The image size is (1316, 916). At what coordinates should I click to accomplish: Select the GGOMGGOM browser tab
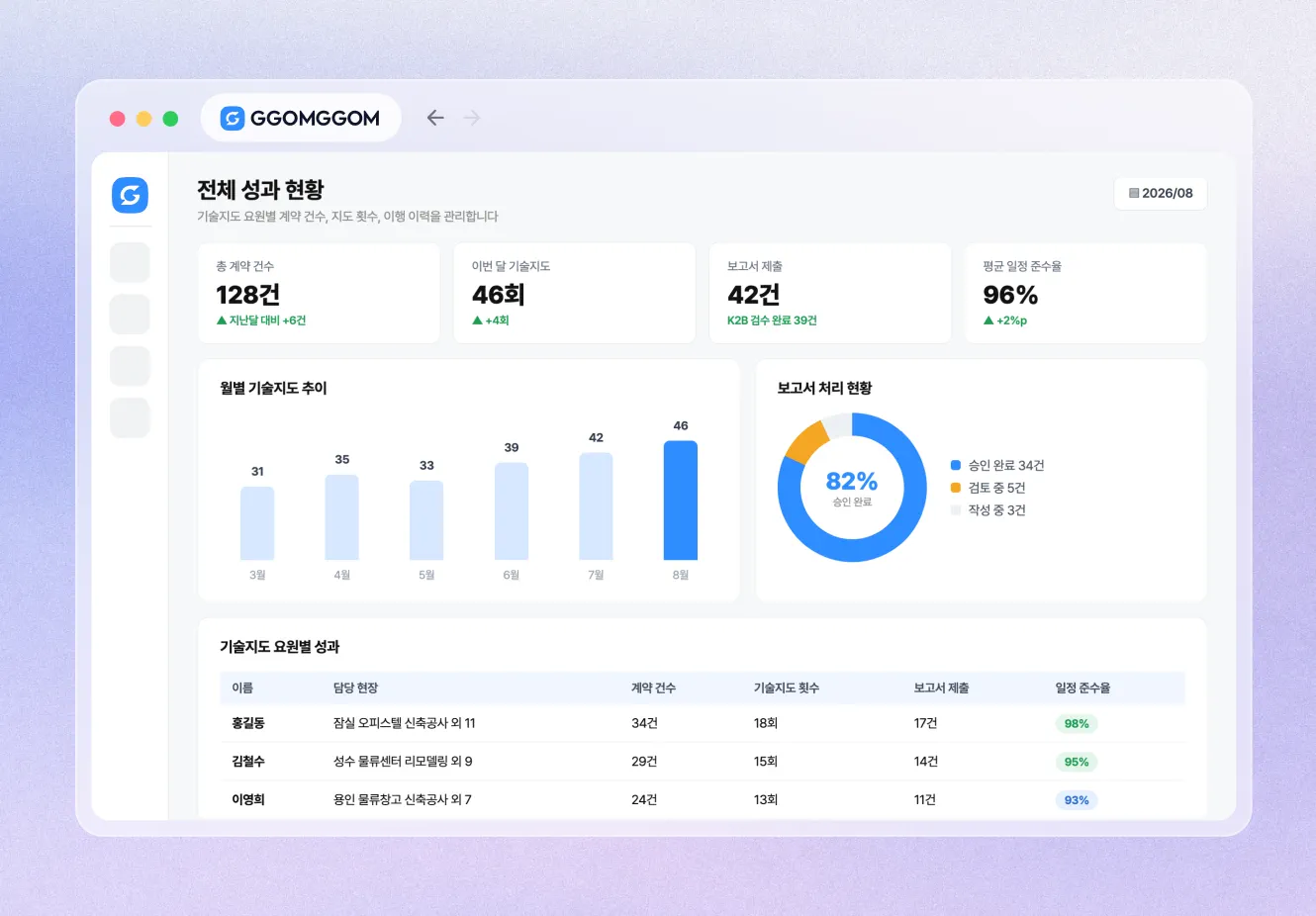(301, 119)
